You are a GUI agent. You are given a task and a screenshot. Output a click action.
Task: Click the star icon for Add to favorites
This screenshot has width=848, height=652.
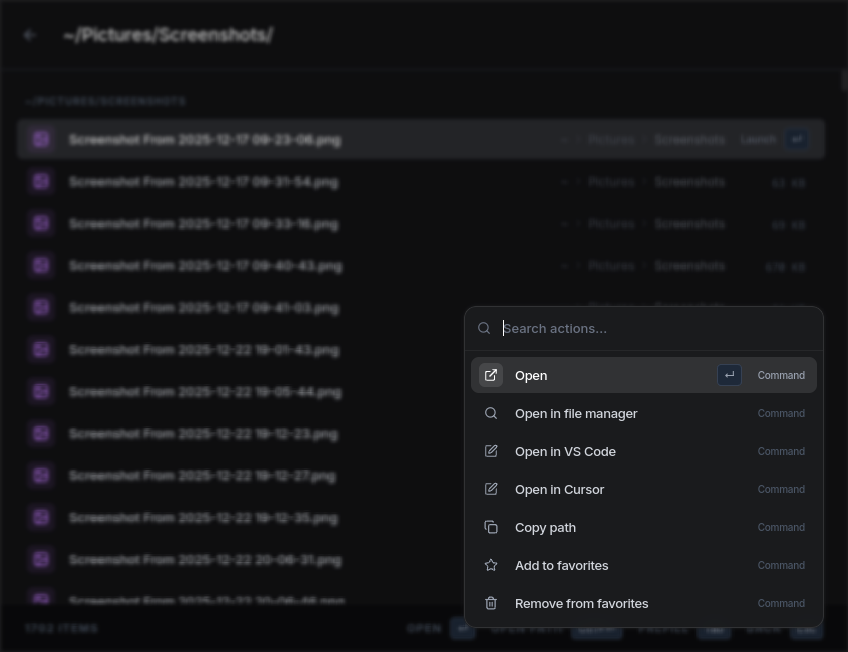click(491, 565)
